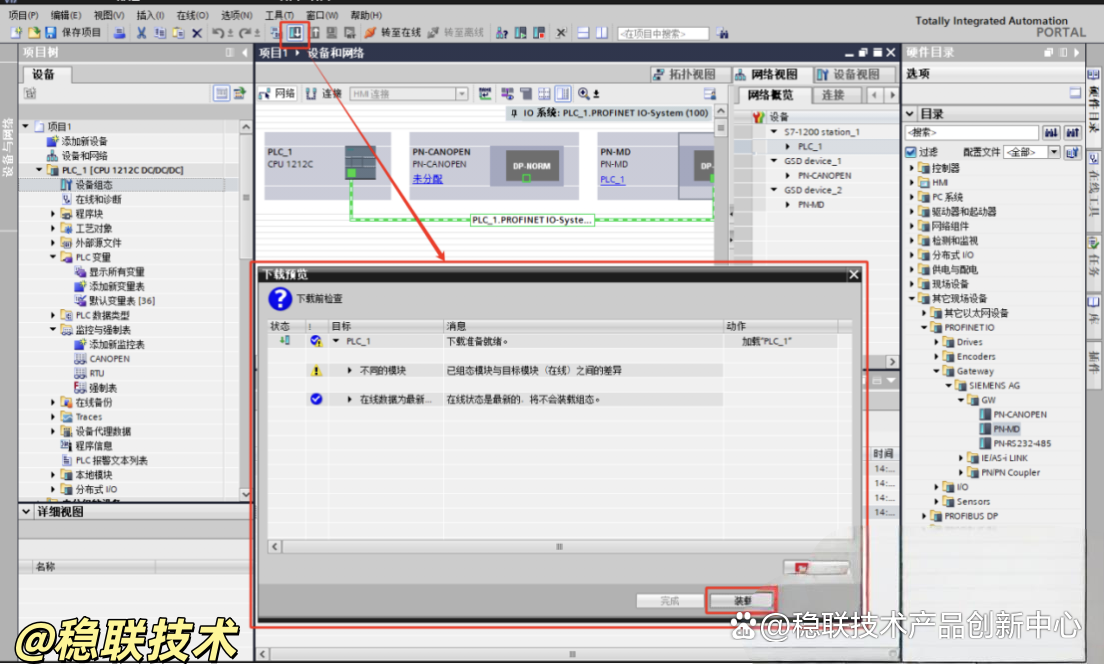Click the 连接 connections mode button

tap(323, 94)
